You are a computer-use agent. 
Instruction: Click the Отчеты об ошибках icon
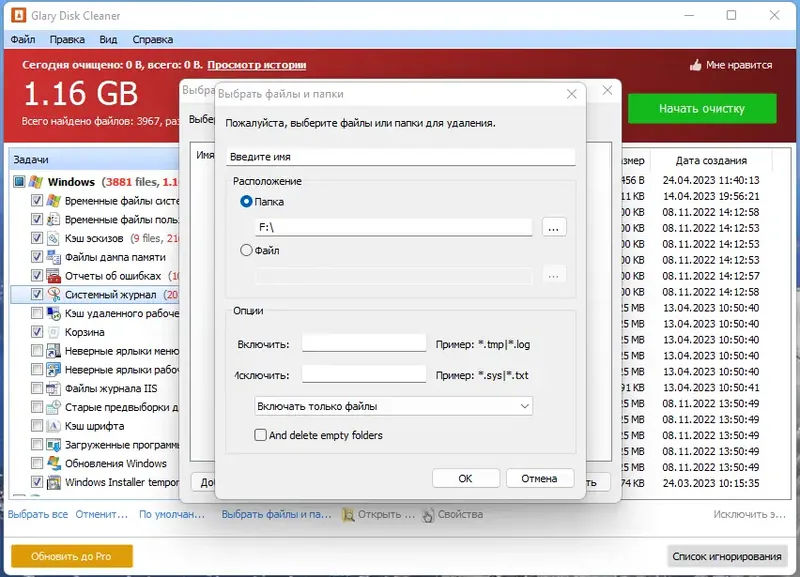pyautogui.click(x=54, y=275)
